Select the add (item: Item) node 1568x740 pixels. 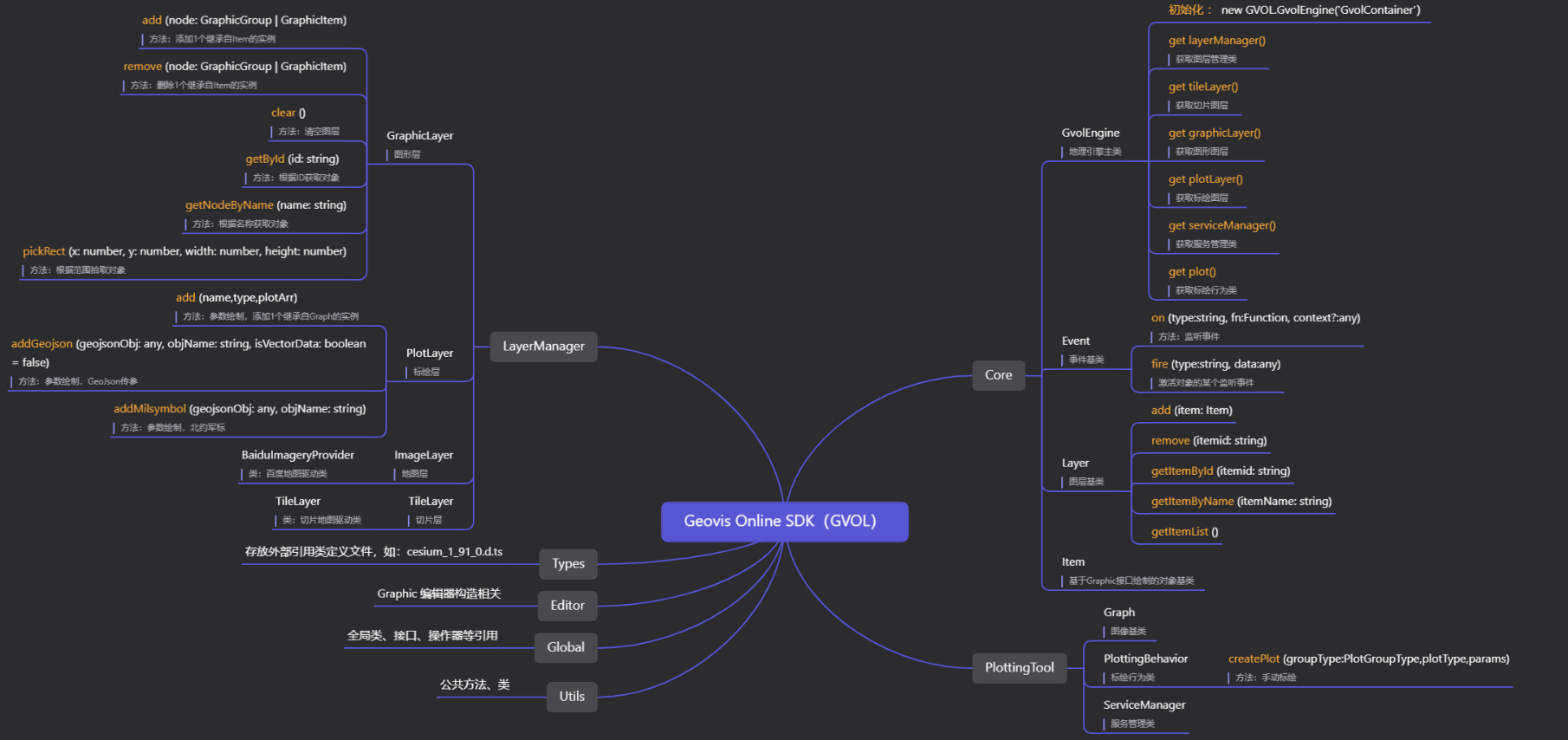[1191, 410]
